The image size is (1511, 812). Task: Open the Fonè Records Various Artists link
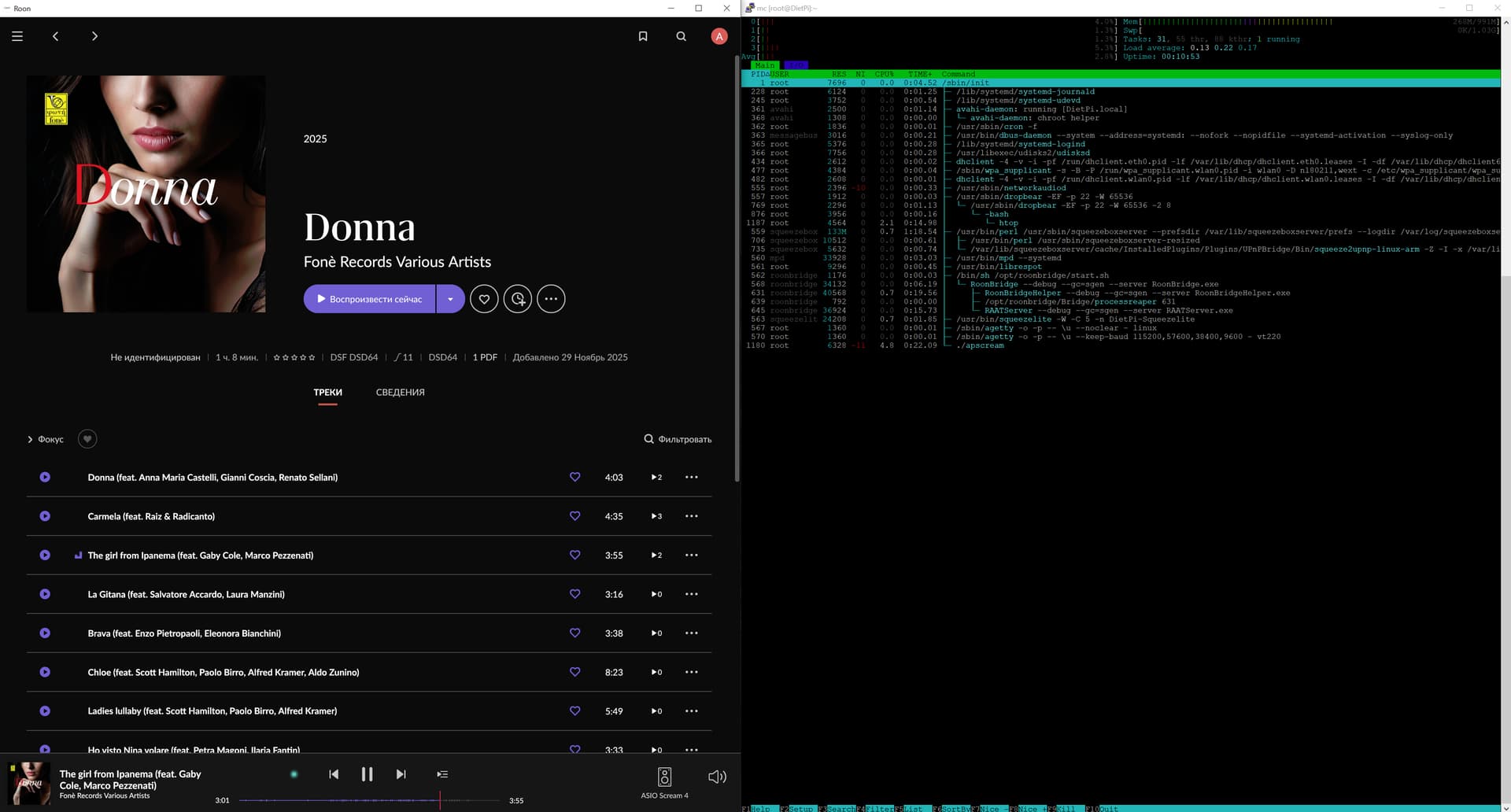[397, 262]
